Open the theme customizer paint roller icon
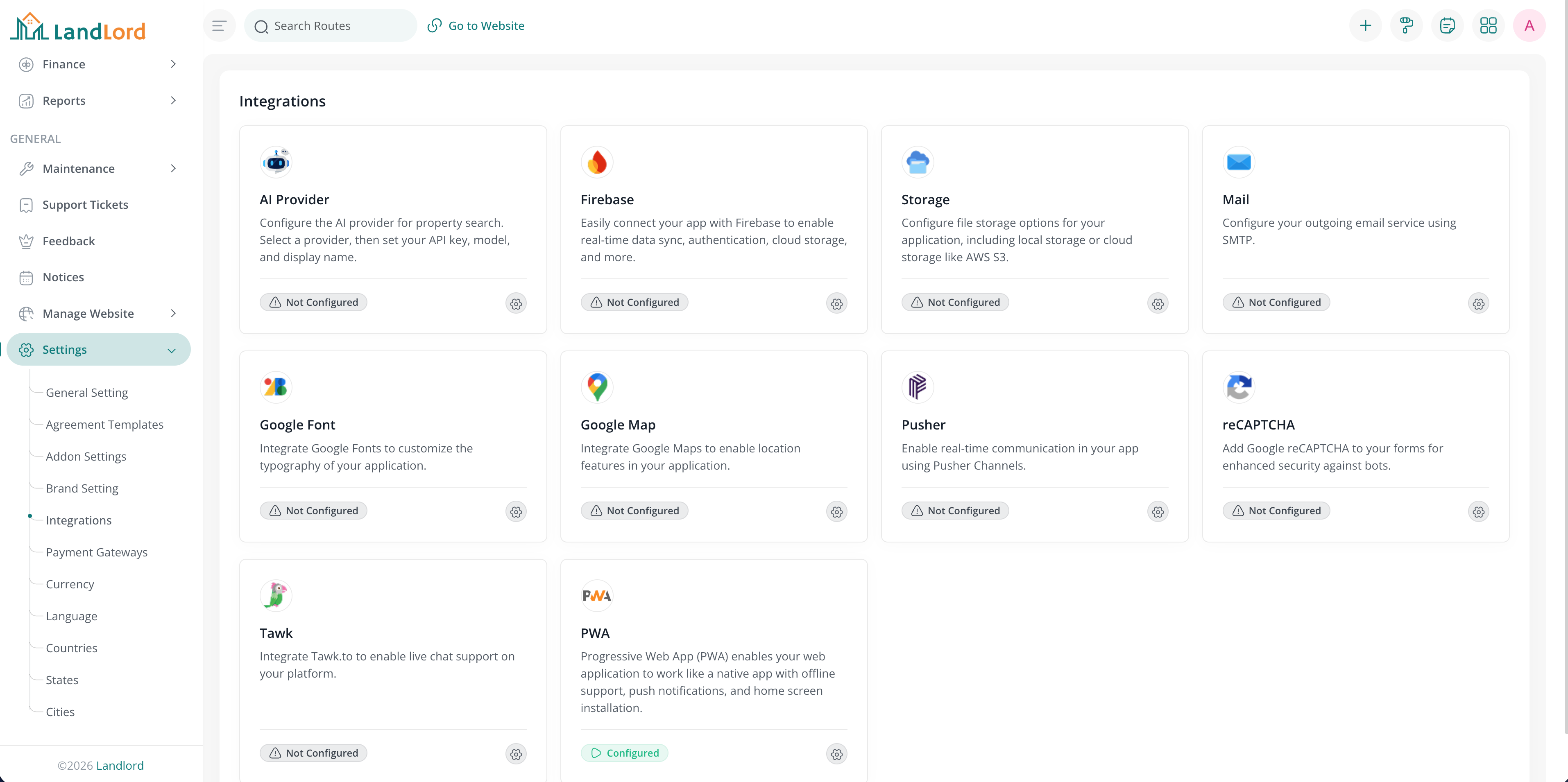 coord(1406,25)
